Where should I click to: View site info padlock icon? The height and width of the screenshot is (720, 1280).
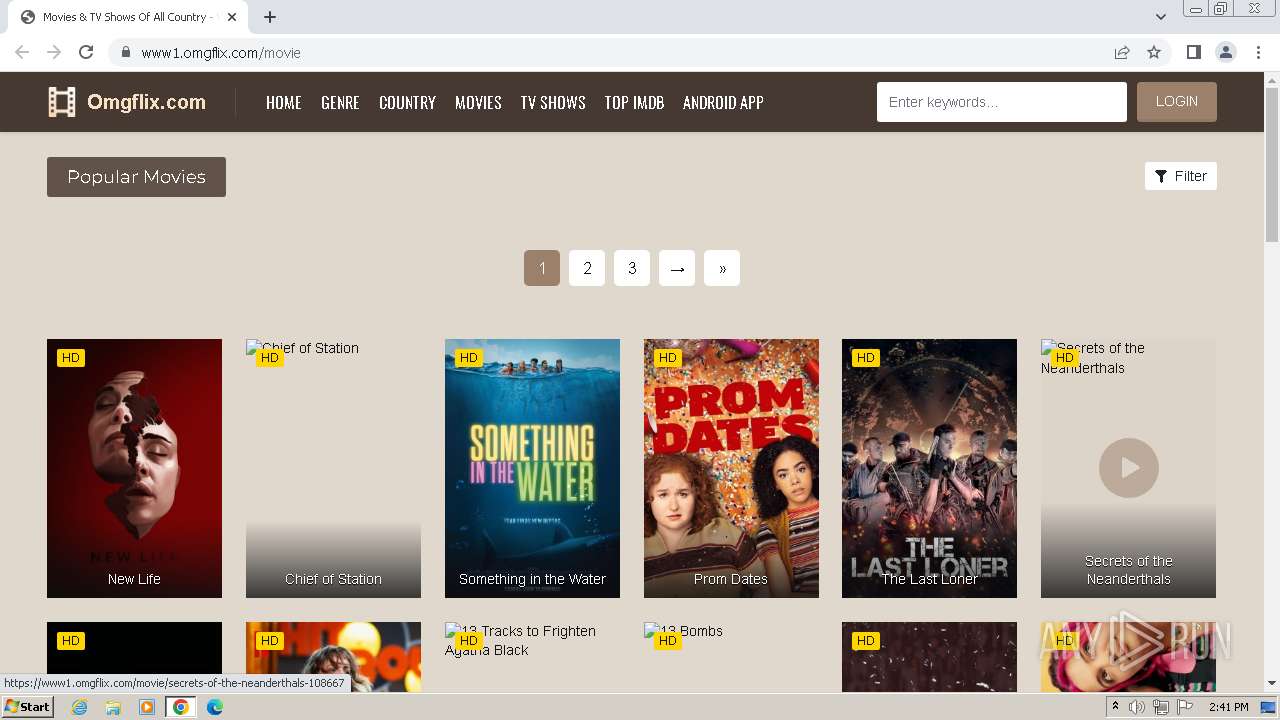125,52
